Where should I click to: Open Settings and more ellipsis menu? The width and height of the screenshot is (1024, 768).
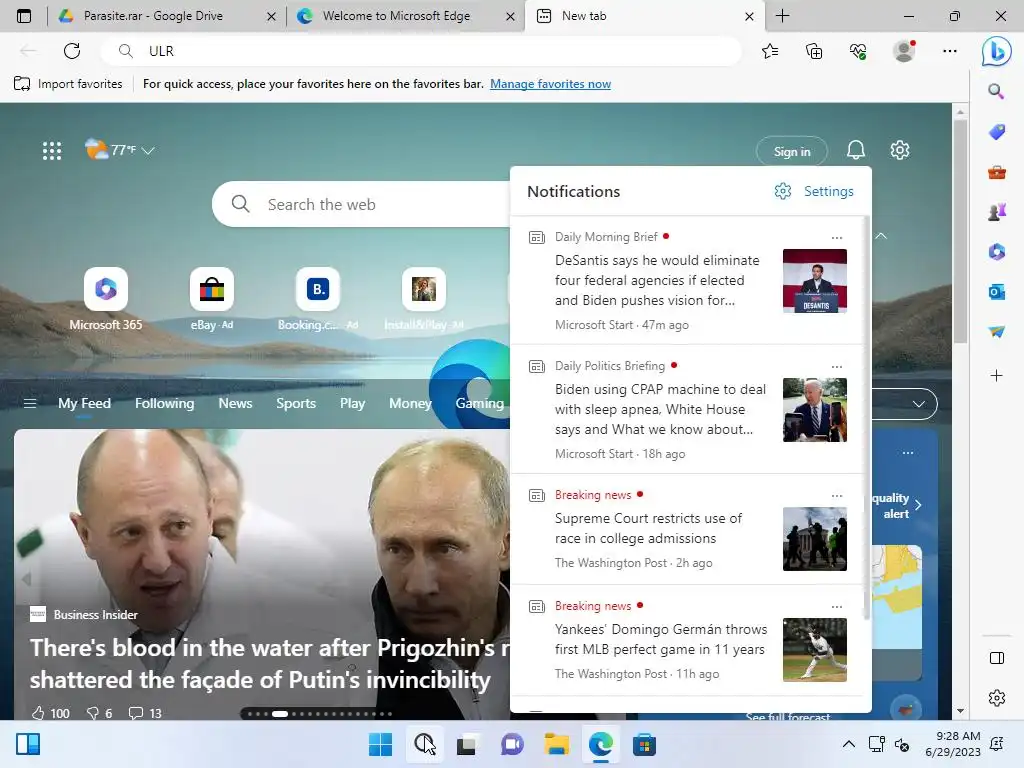pos(950,51)
